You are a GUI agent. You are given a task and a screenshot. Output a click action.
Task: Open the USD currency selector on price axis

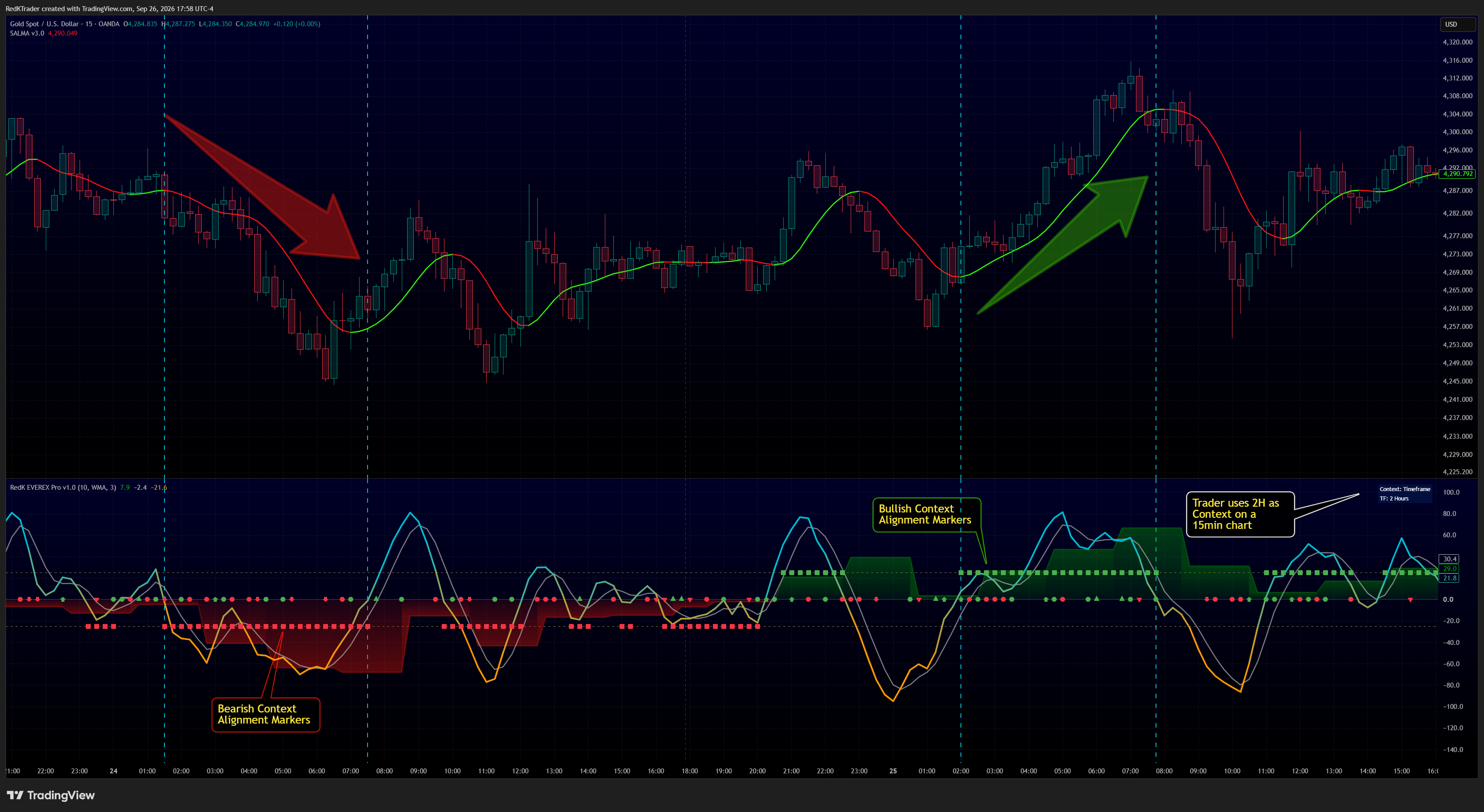tap(1457, 24)
